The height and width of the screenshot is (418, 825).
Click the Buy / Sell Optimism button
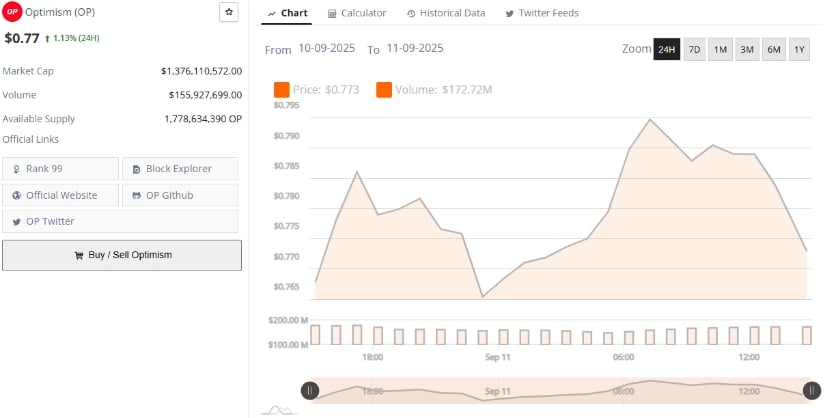coord(122,255)
